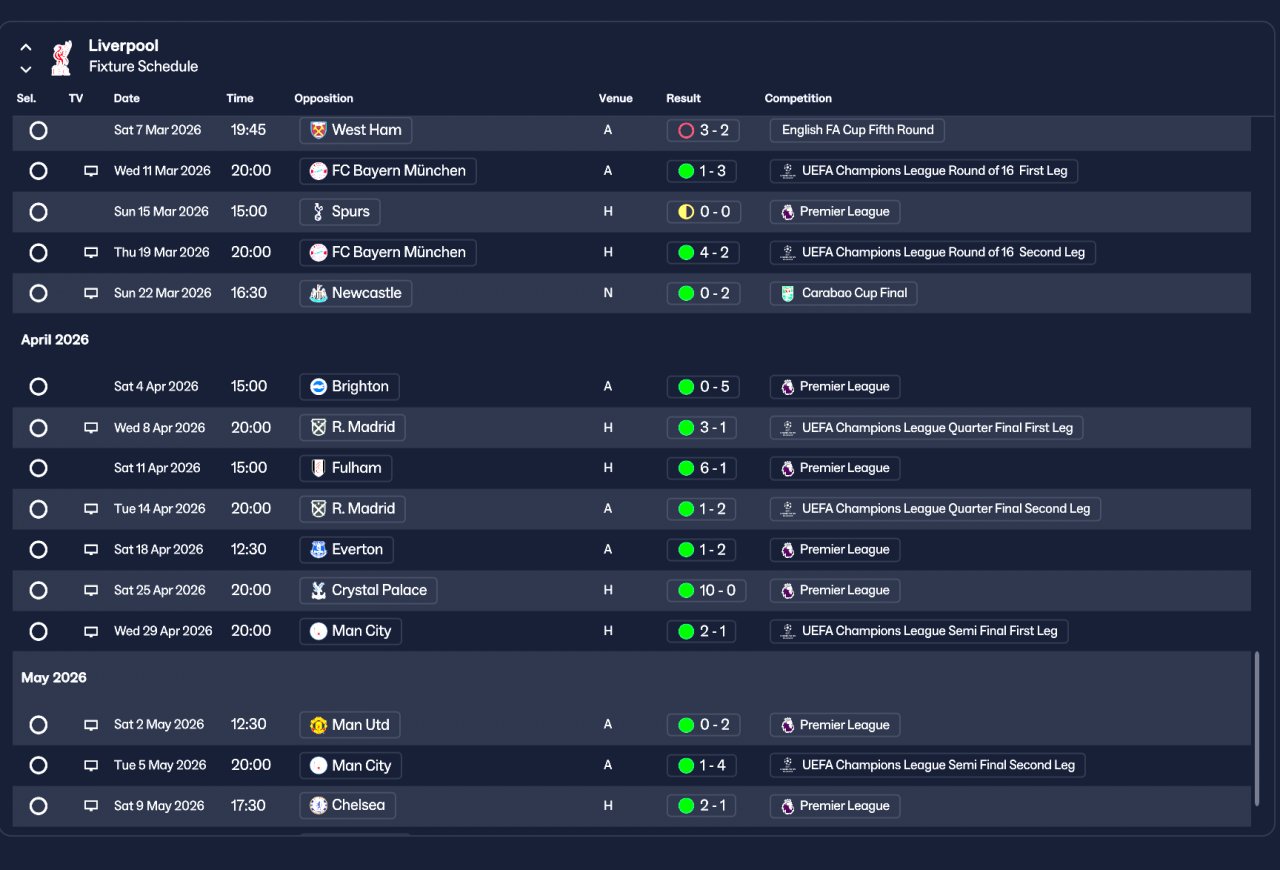This screenshot has width=1280, height=870.
Task: Select the Fulham fixture radio button
Action: click(38, 468)
